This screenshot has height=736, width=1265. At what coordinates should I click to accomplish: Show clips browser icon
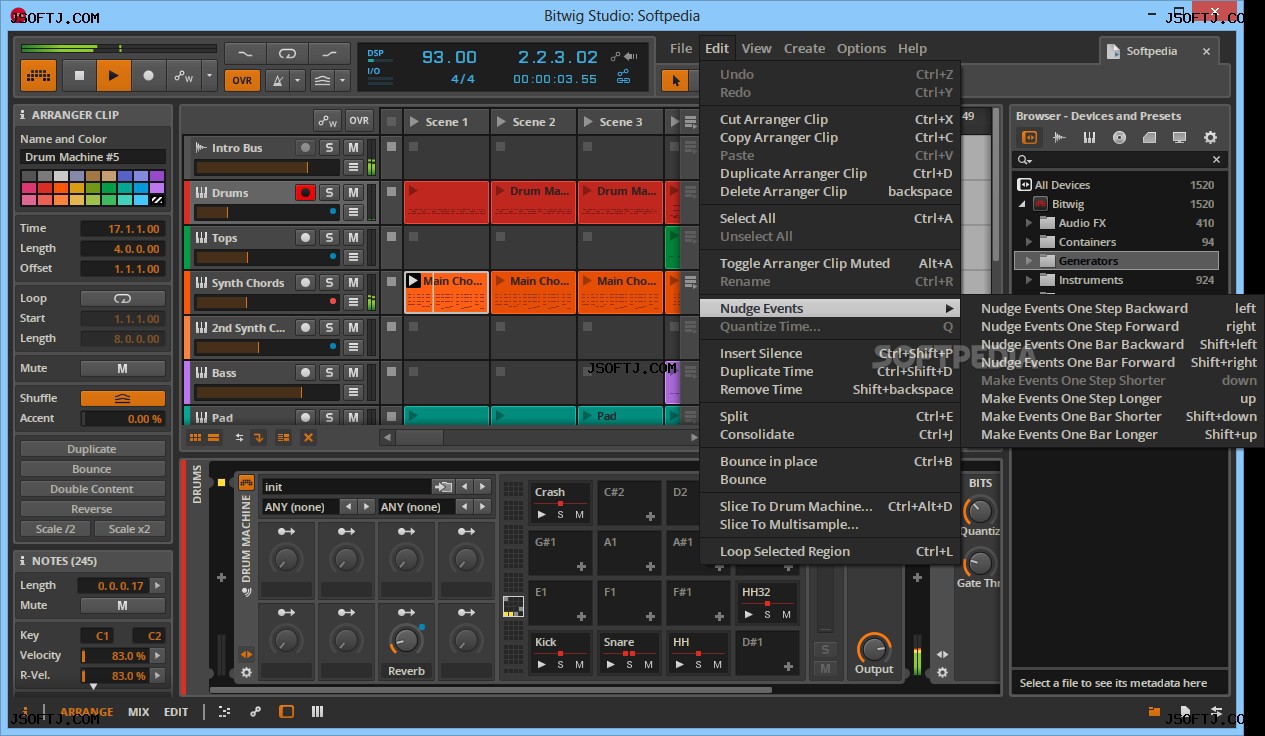pos(1150,137)
